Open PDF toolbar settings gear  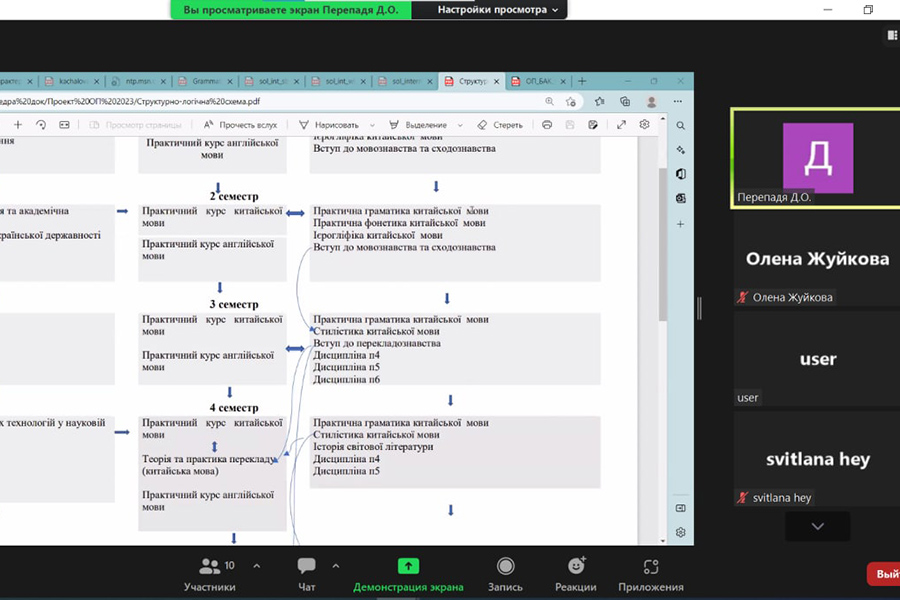pos(645,125)
